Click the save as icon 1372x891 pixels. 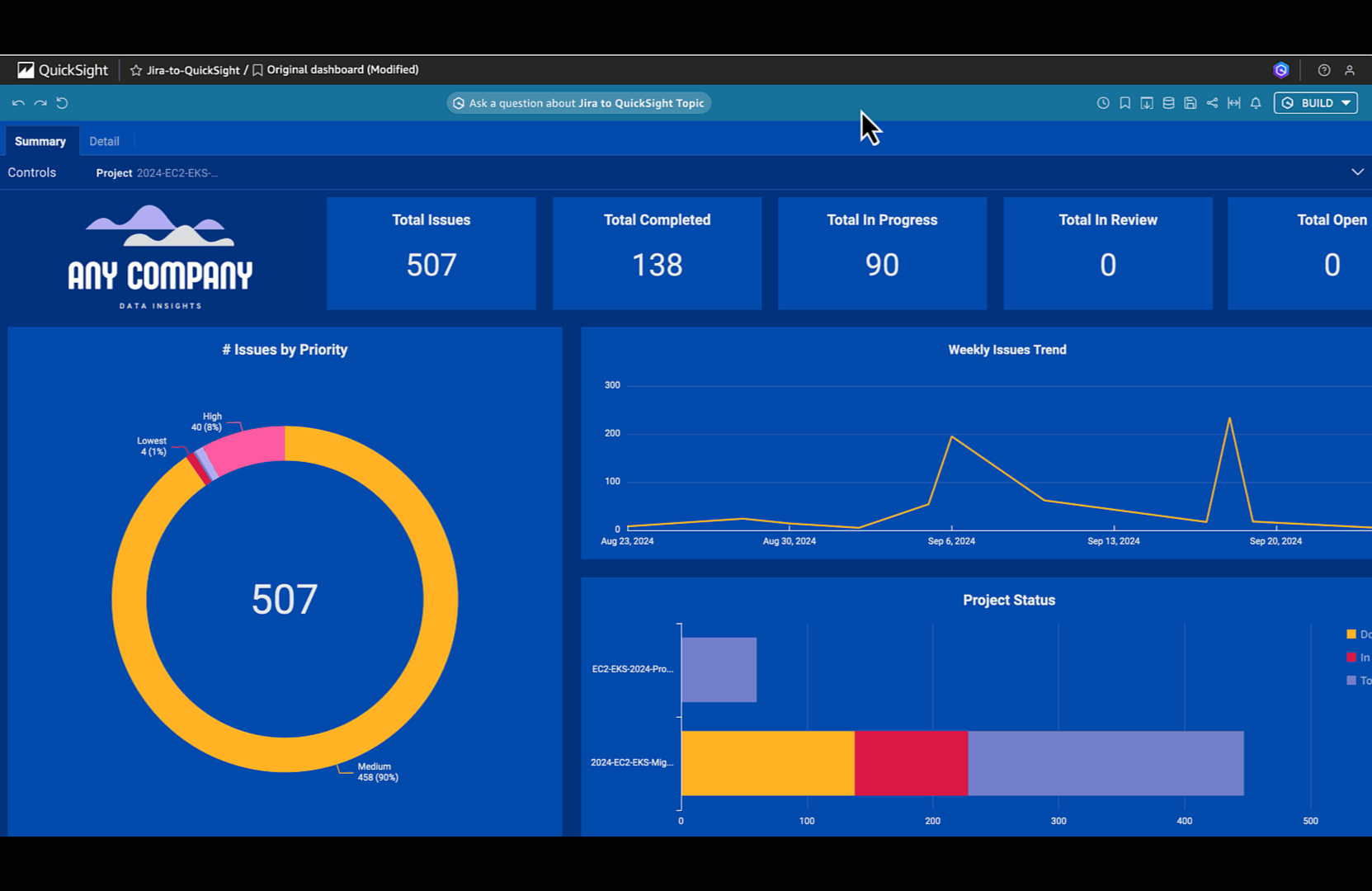coord(1190,103)
